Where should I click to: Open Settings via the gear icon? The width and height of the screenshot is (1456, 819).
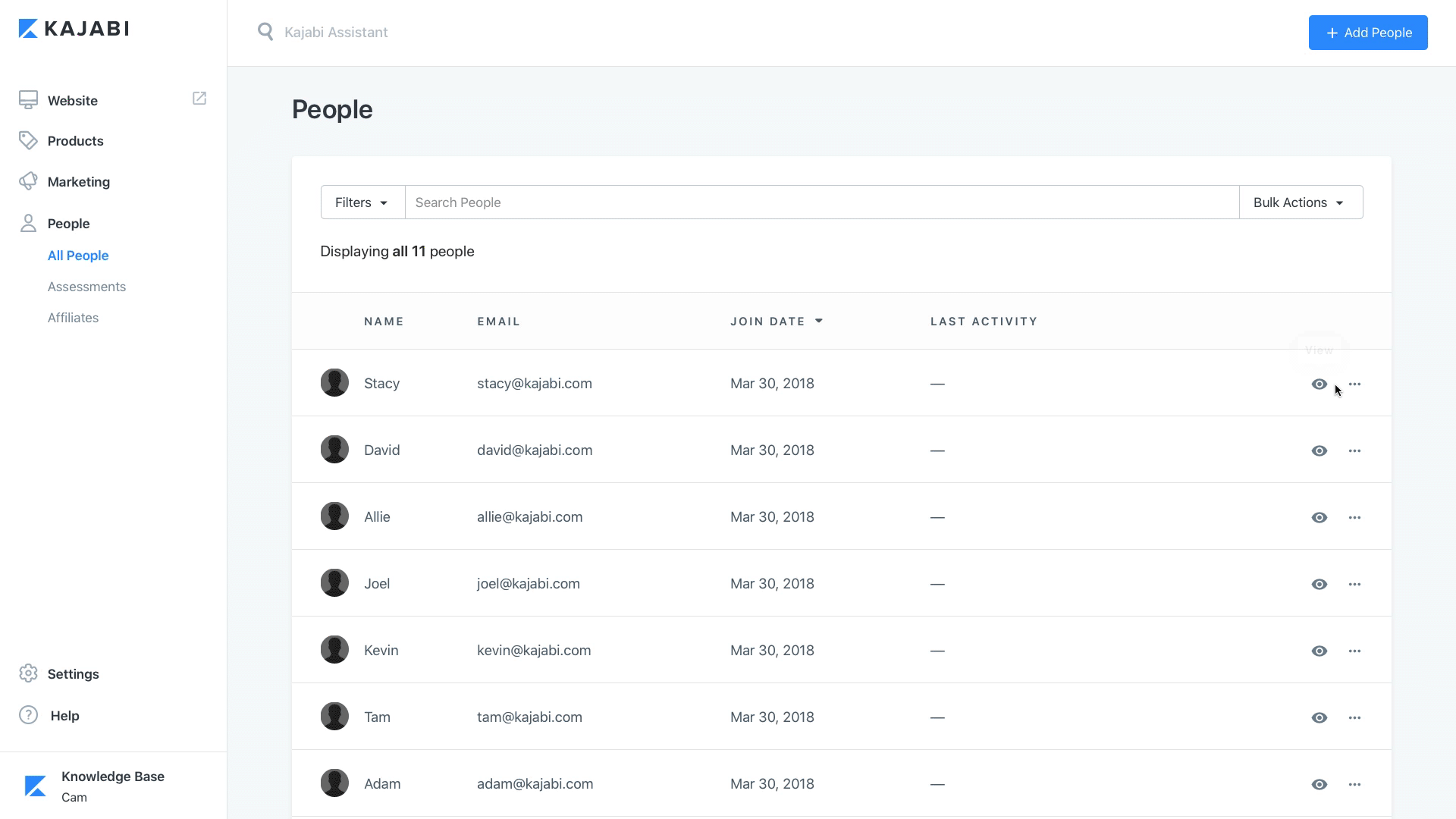coord(28,674)
